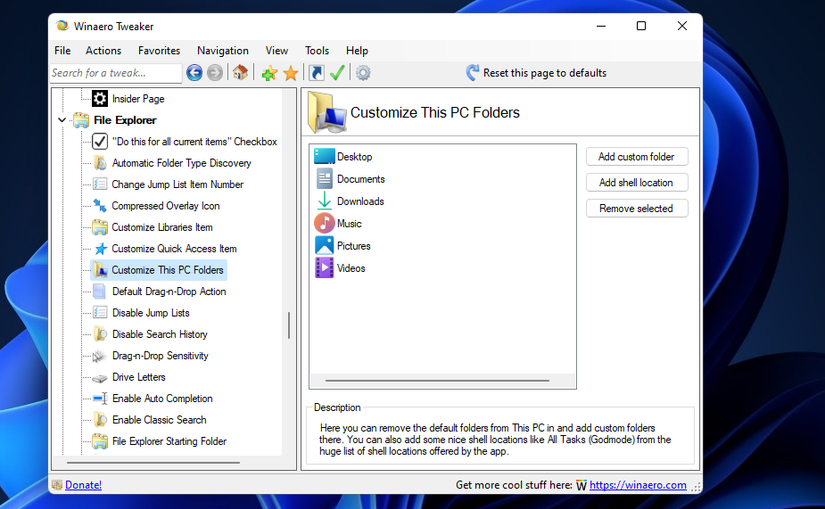Click the "Do this for all current items" checkbox icon

(100, 141)
